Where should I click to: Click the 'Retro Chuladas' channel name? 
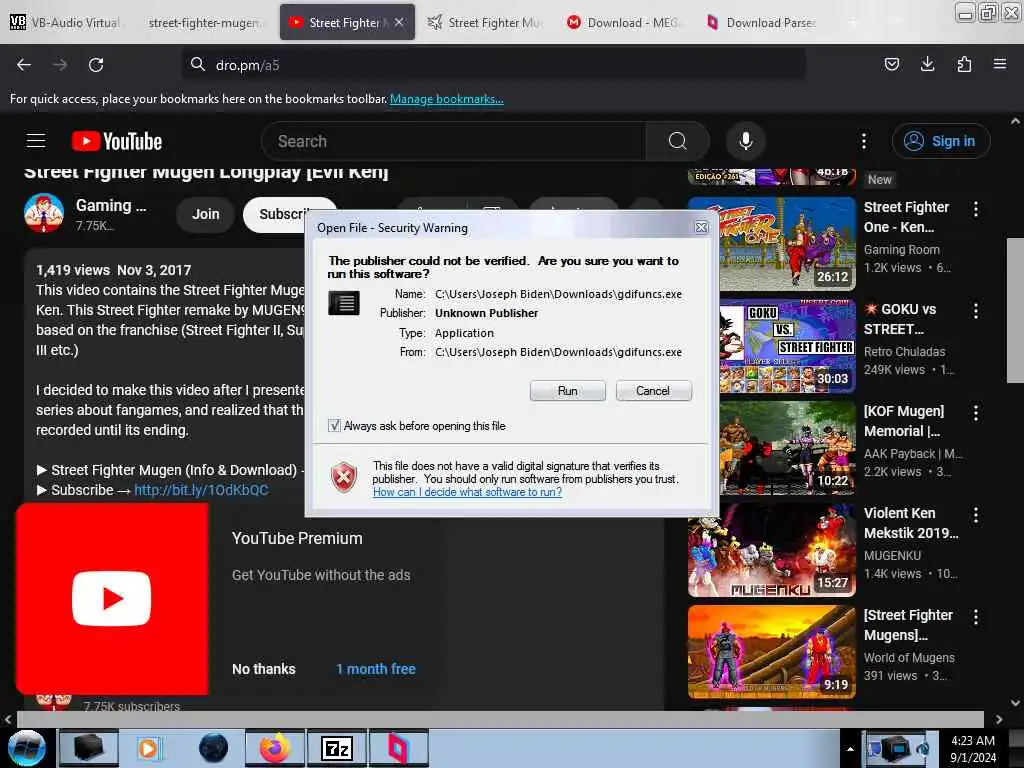[904, 351]
